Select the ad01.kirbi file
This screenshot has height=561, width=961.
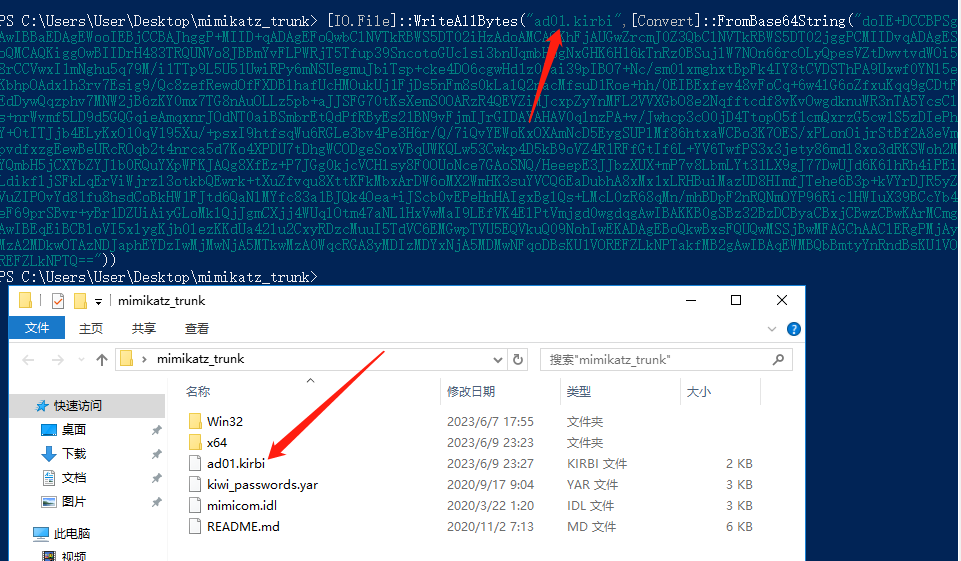click(x=236, y=463)
